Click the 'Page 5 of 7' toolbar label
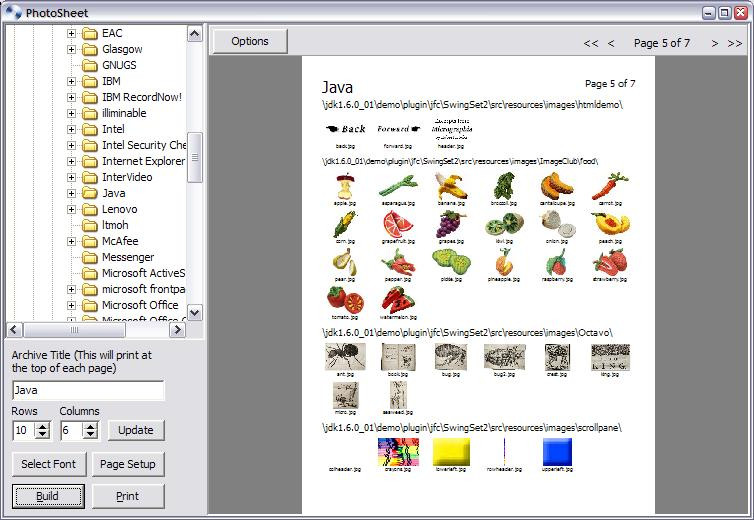Image resolution: width=754 pixels, height=520 pixels. (x=662, y=43)
